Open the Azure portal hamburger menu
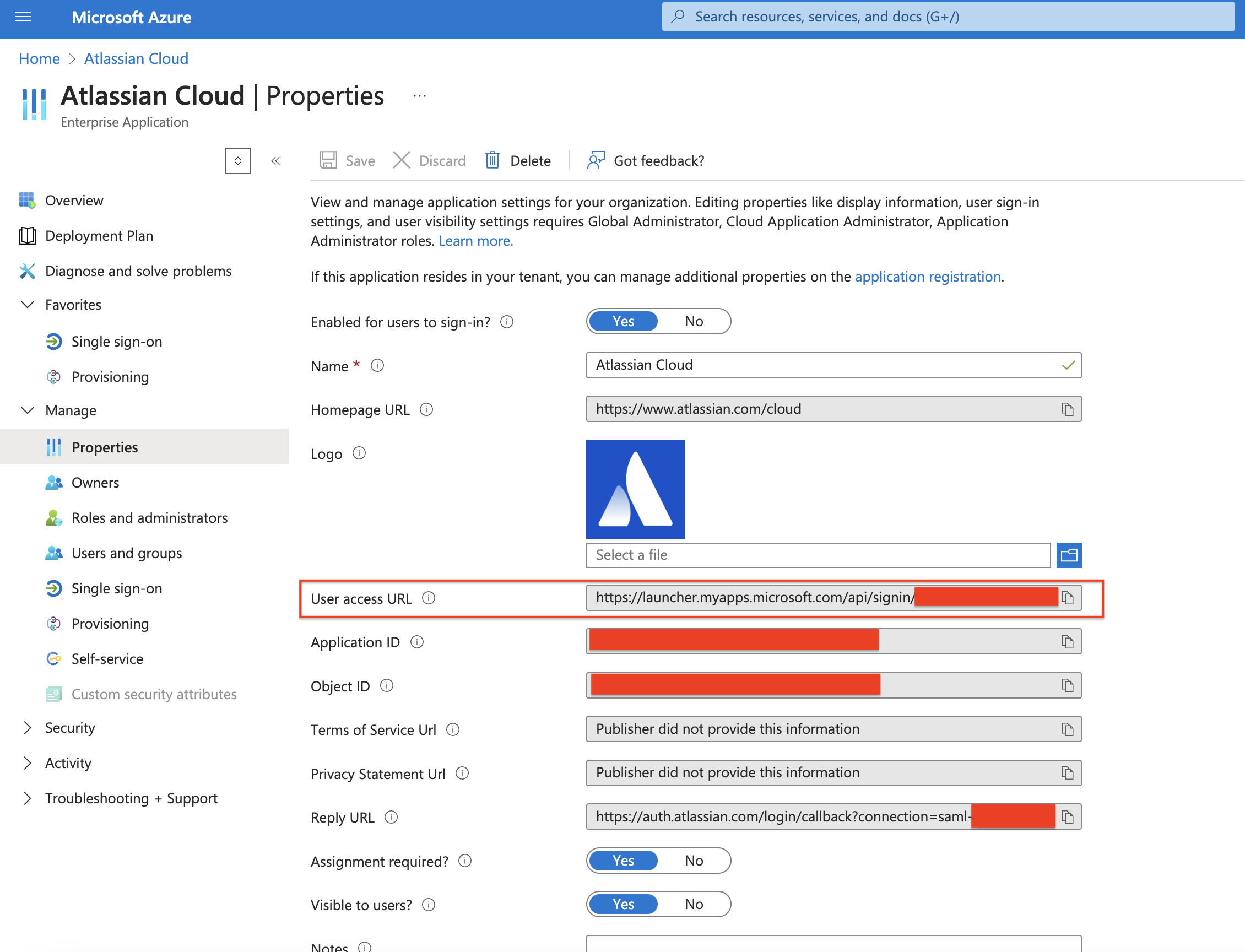The width and height of the screenshot is (1245, 952). 23,17
